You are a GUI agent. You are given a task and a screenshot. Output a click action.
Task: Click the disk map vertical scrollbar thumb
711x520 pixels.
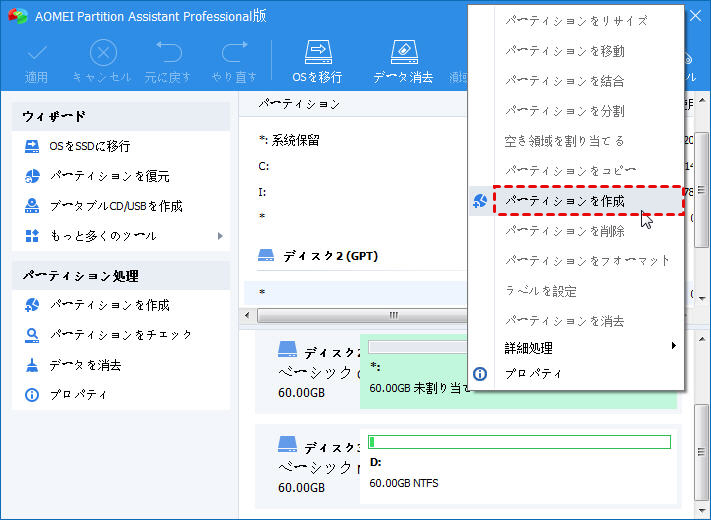[701, 452]
